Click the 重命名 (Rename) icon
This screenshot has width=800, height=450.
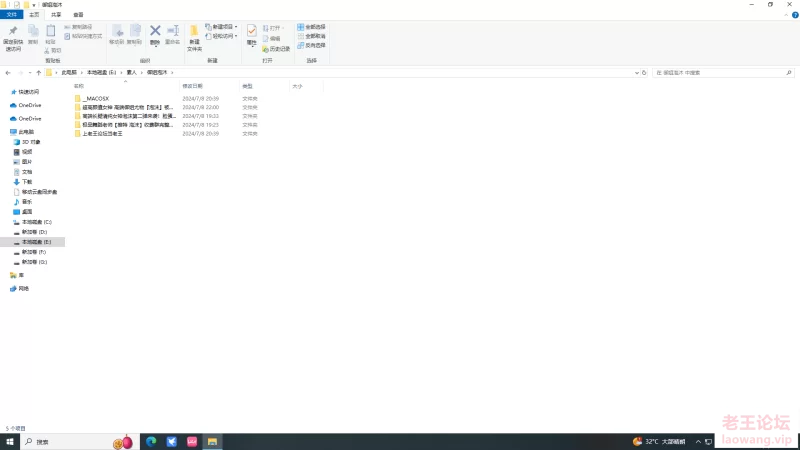coord(173,33)
